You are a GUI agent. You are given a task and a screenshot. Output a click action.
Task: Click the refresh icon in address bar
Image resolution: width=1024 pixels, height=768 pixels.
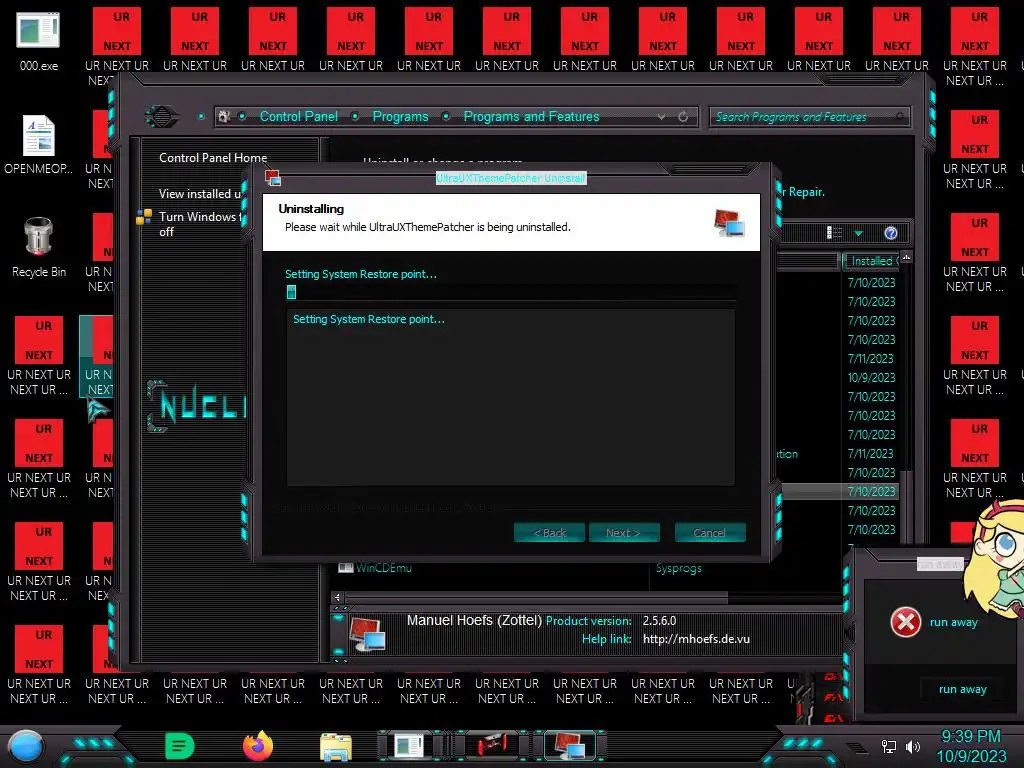point(683,117)
